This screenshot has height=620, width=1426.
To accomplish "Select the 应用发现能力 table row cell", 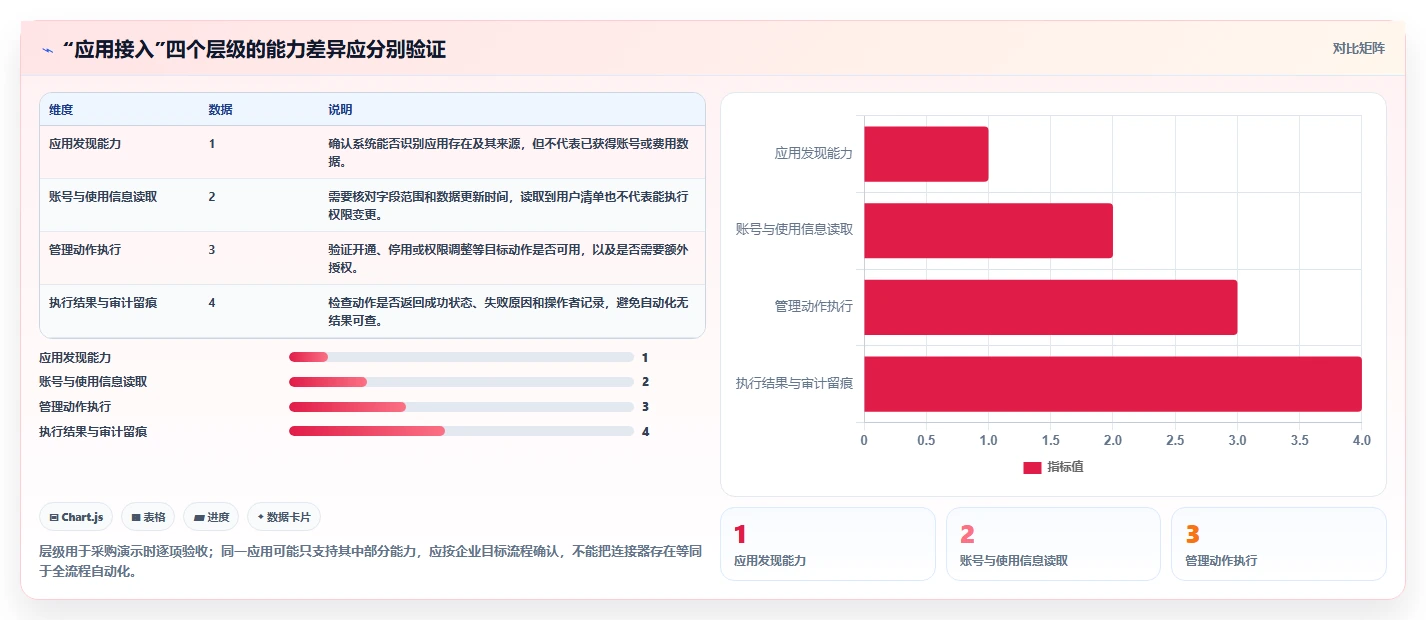I will (x=85, y=143).
